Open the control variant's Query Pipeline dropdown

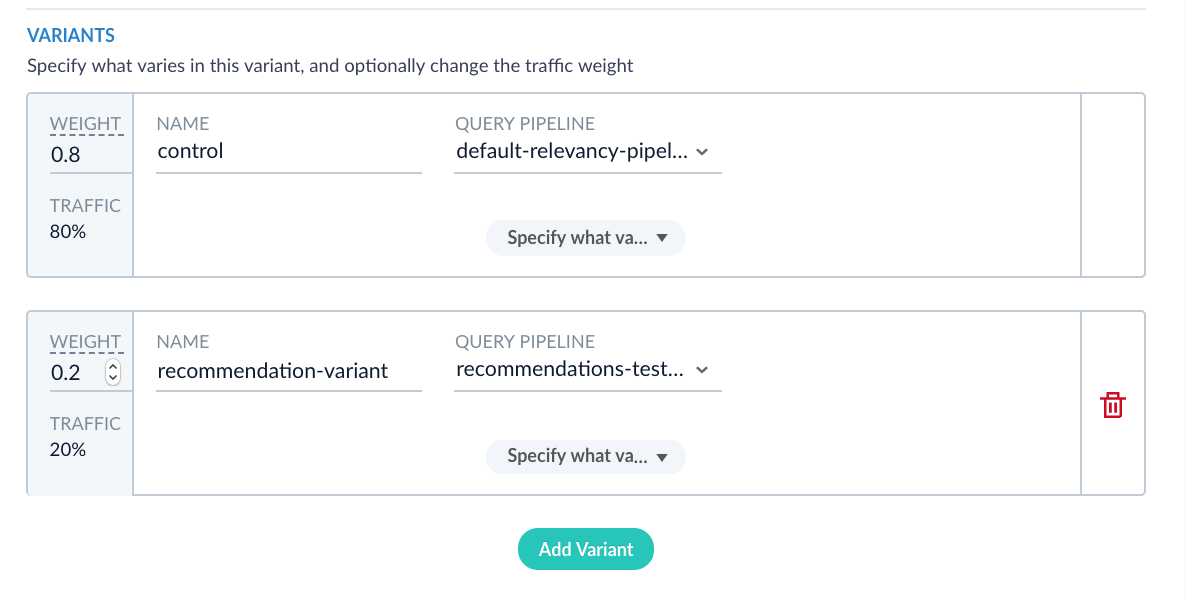[587, 152]
